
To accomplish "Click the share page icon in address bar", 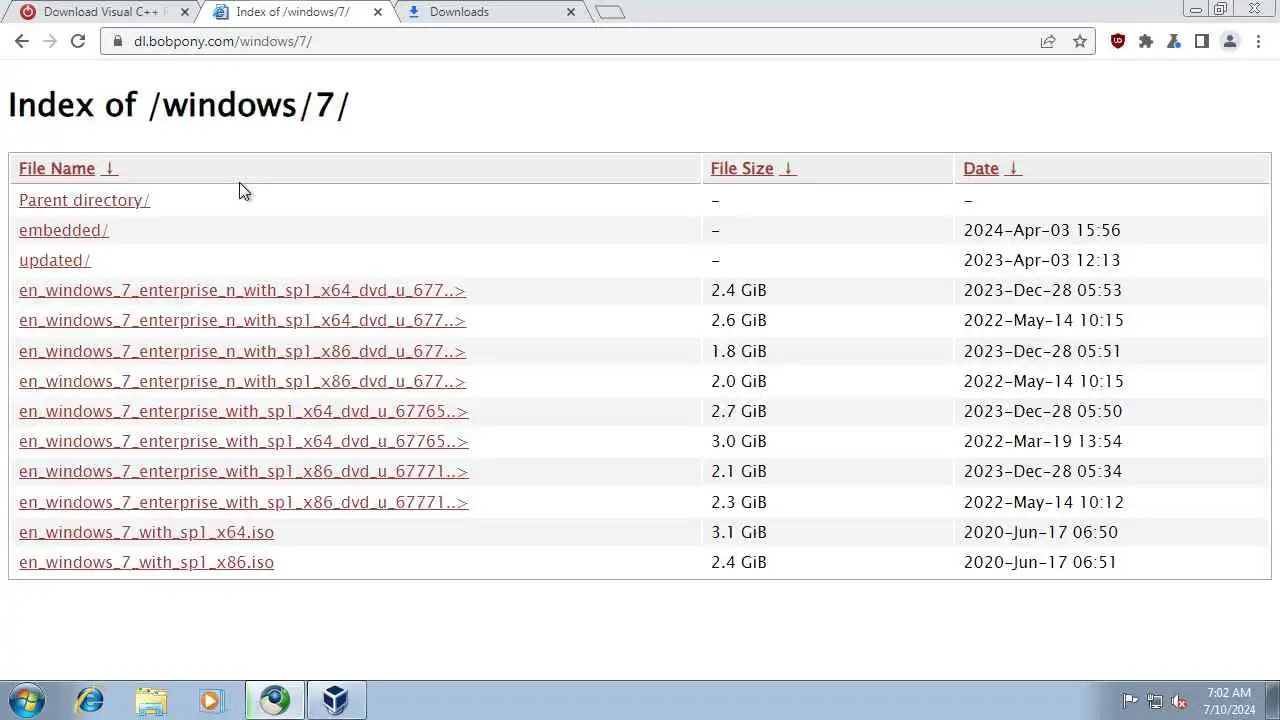I will [1048, 41].
